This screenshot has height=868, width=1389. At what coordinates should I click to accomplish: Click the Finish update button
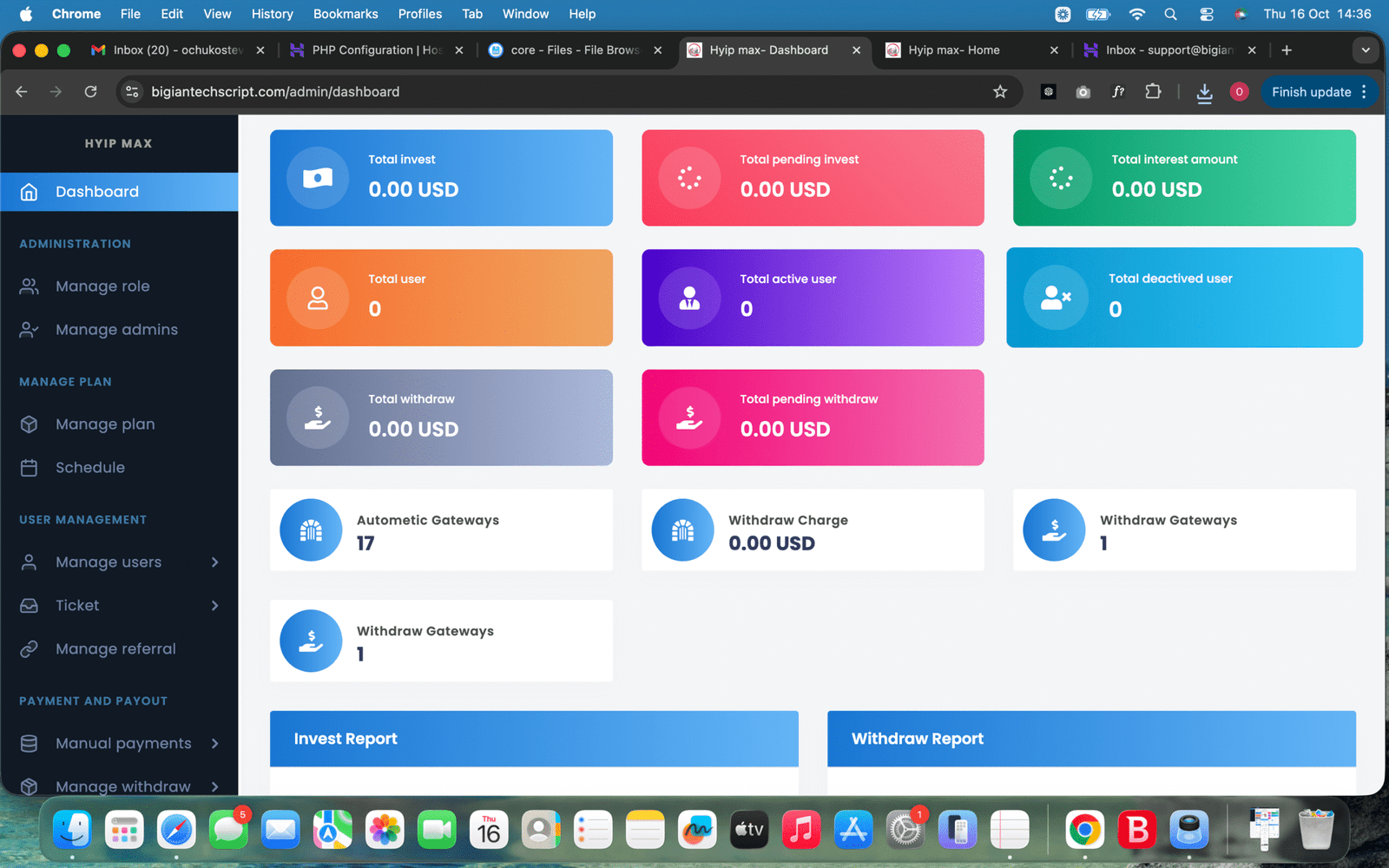point(1311,92)
